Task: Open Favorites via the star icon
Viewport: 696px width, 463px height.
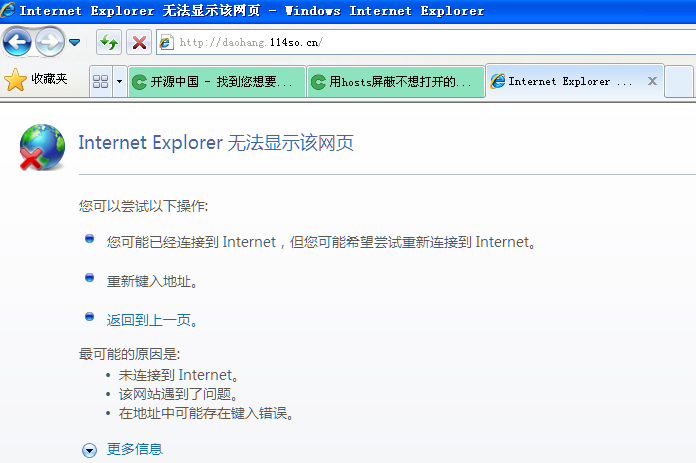Action: pyautogui.click(x=16, y=80)
